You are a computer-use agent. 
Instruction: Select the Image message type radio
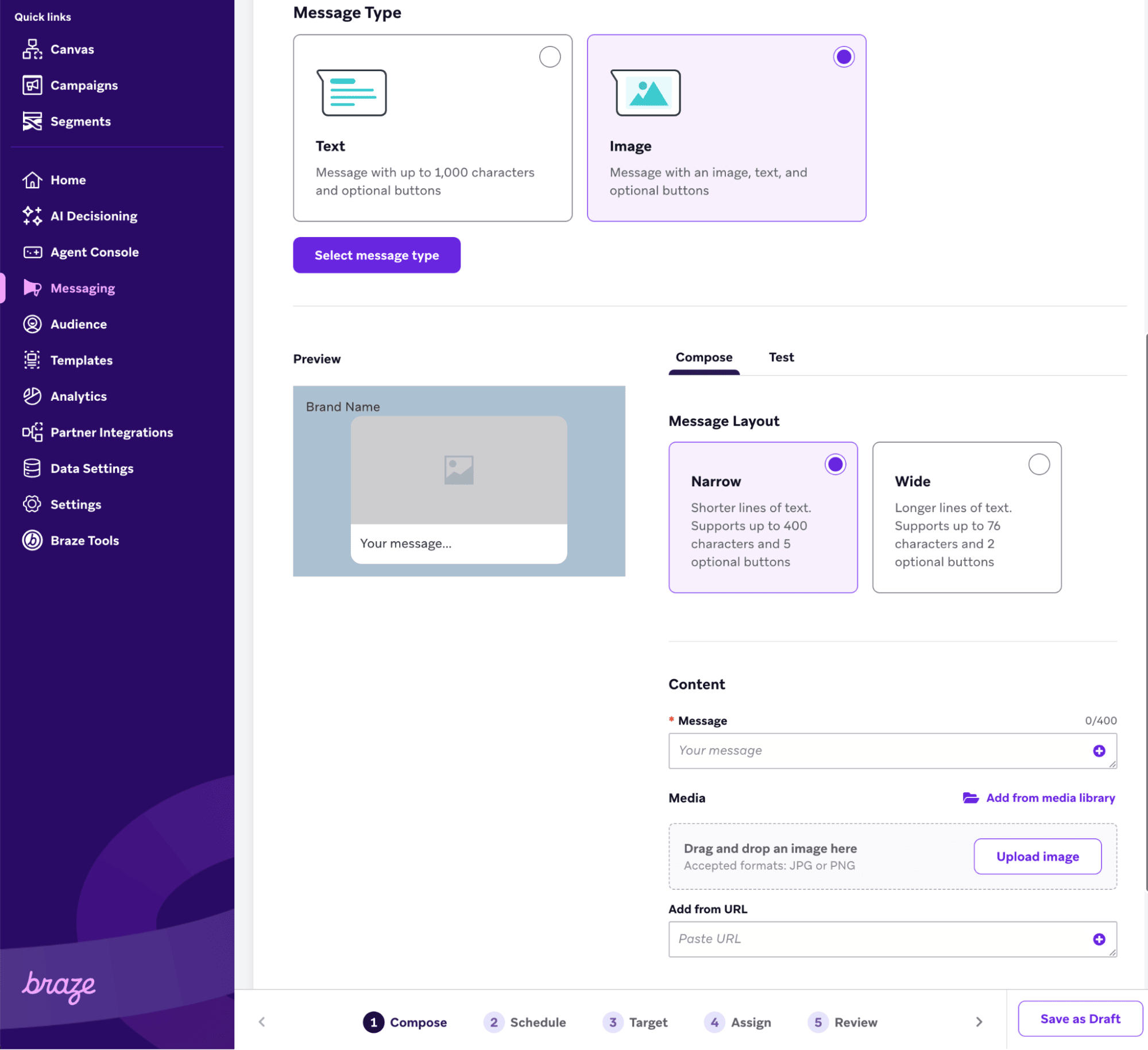click(843, 57)
